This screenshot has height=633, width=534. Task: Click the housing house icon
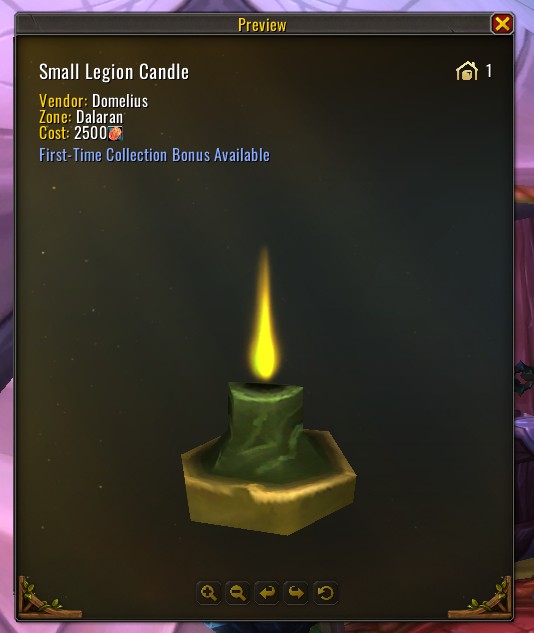pos(467,71)
